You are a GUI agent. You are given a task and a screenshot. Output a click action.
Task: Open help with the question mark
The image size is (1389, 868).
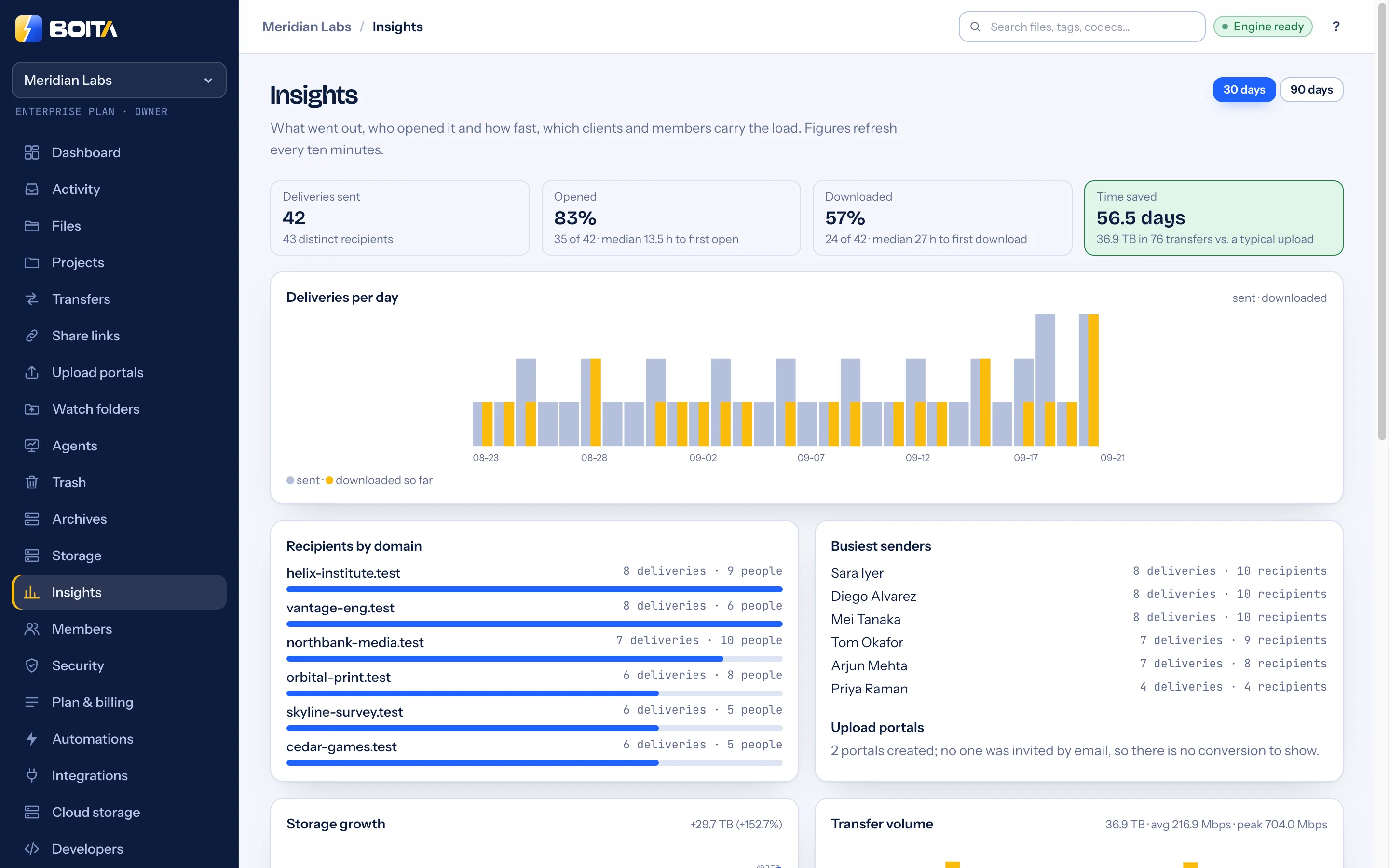point(1335,27)
